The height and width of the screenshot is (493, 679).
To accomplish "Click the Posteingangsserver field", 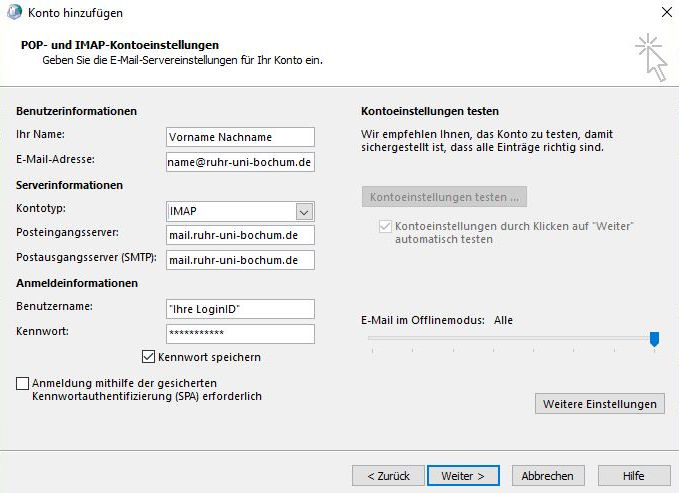I will point(240,235).
